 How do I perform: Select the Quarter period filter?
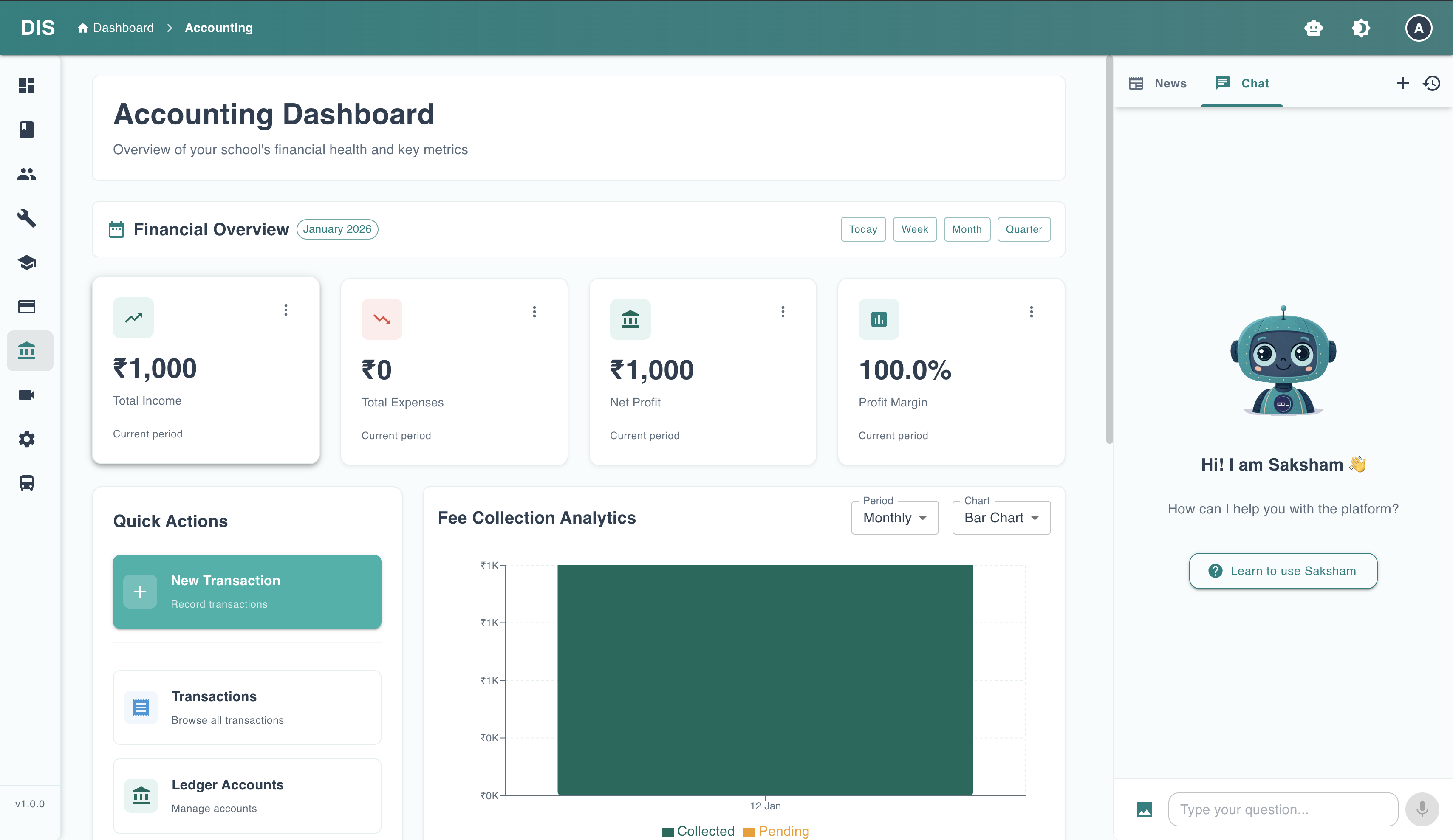pyautogui.click(x=1023, y=229)
